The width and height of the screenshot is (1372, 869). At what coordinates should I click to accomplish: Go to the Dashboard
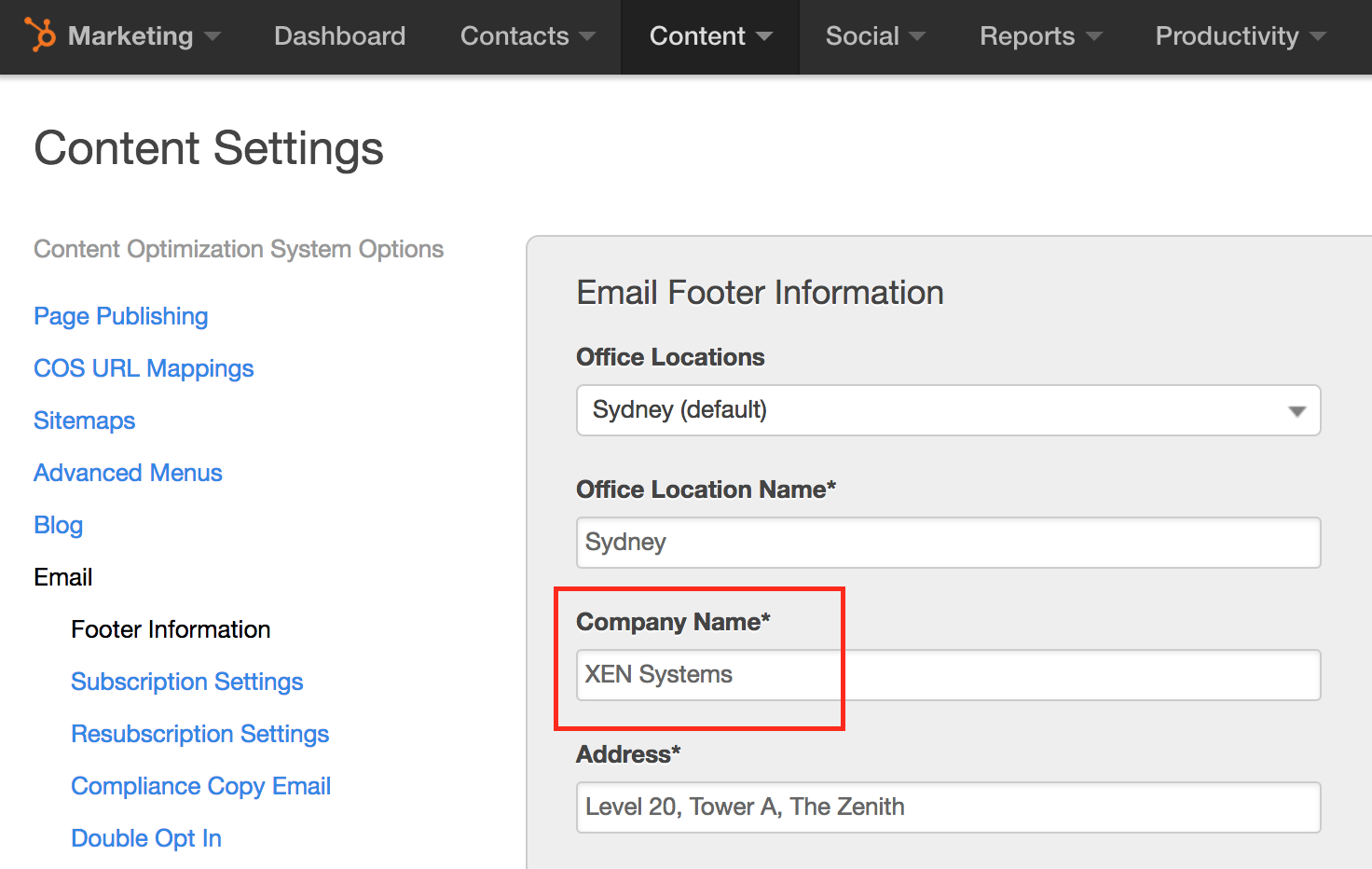point(339,37)
